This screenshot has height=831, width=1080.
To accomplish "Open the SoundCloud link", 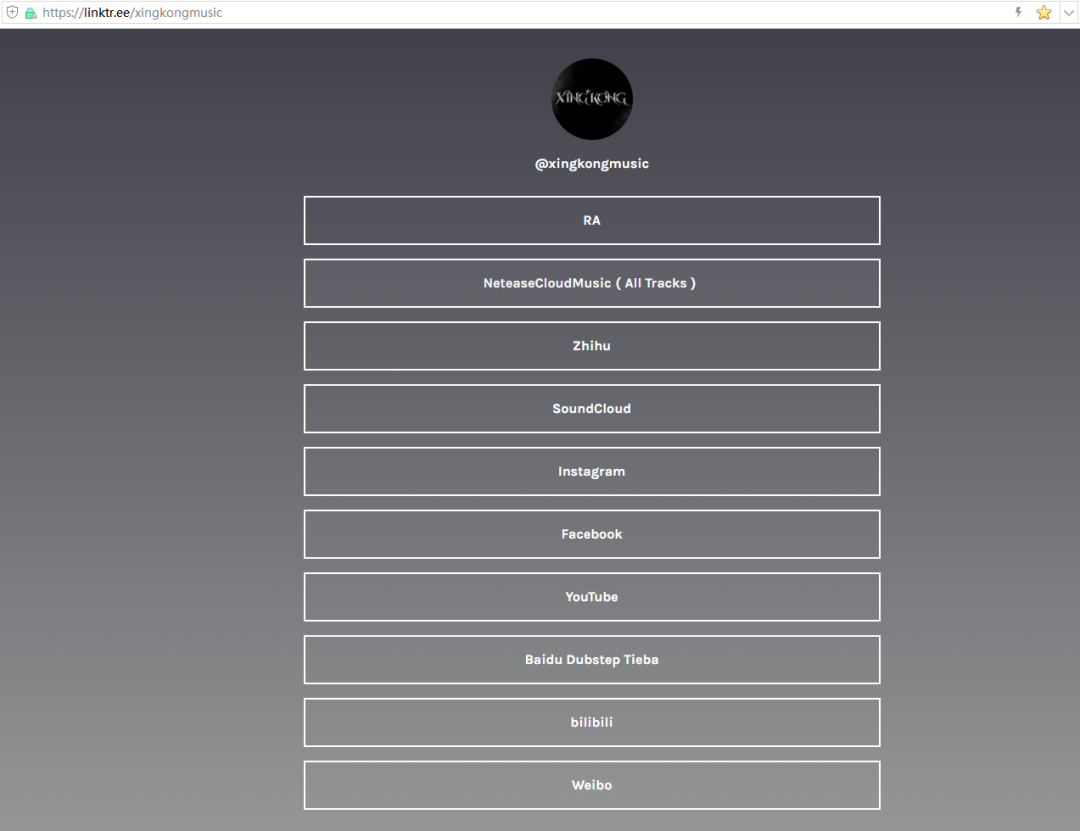I will point(592,409).
